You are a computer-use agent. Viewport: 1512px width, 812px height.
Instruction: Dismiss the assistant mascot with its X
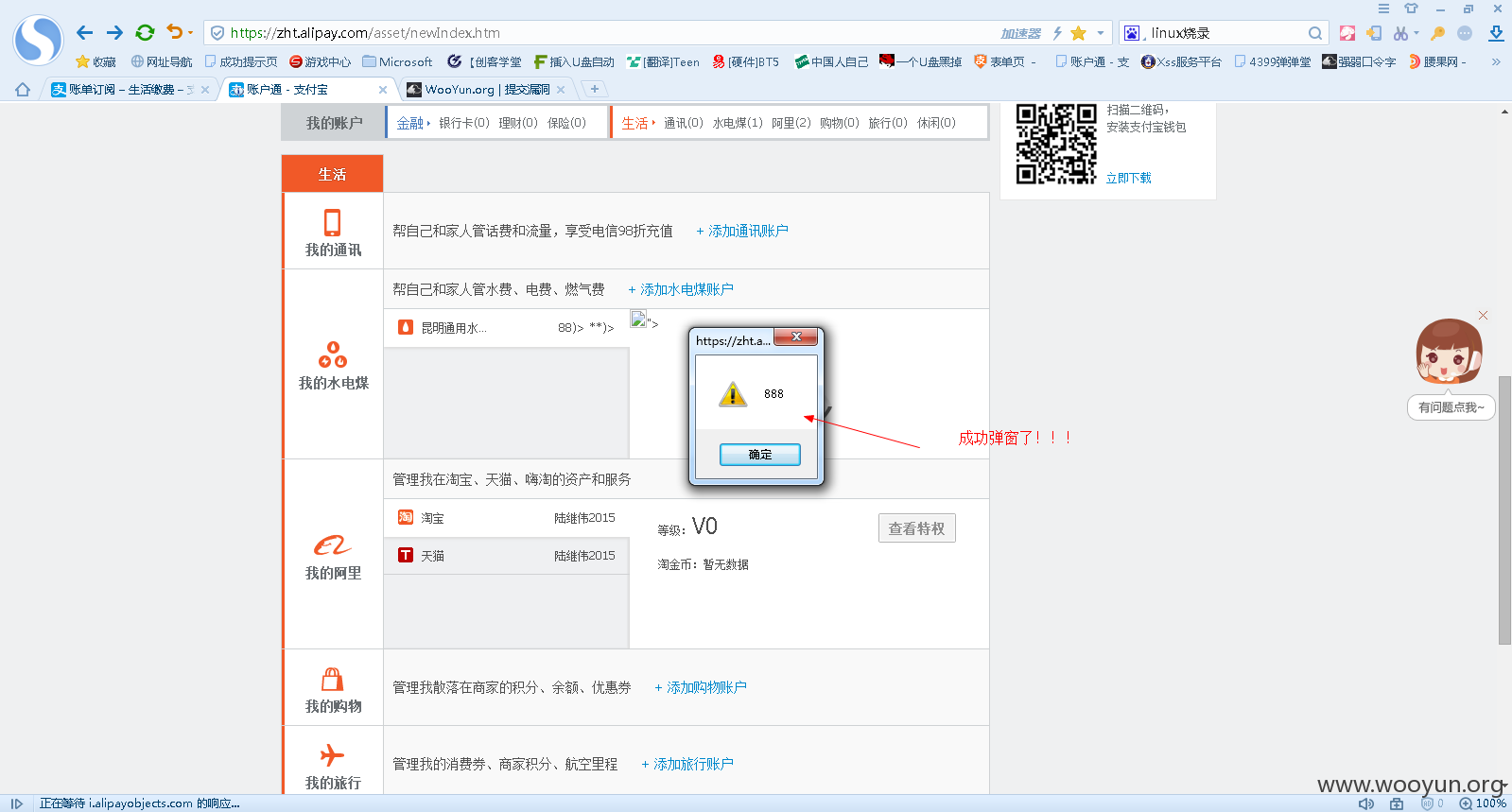coord(1483,316)
